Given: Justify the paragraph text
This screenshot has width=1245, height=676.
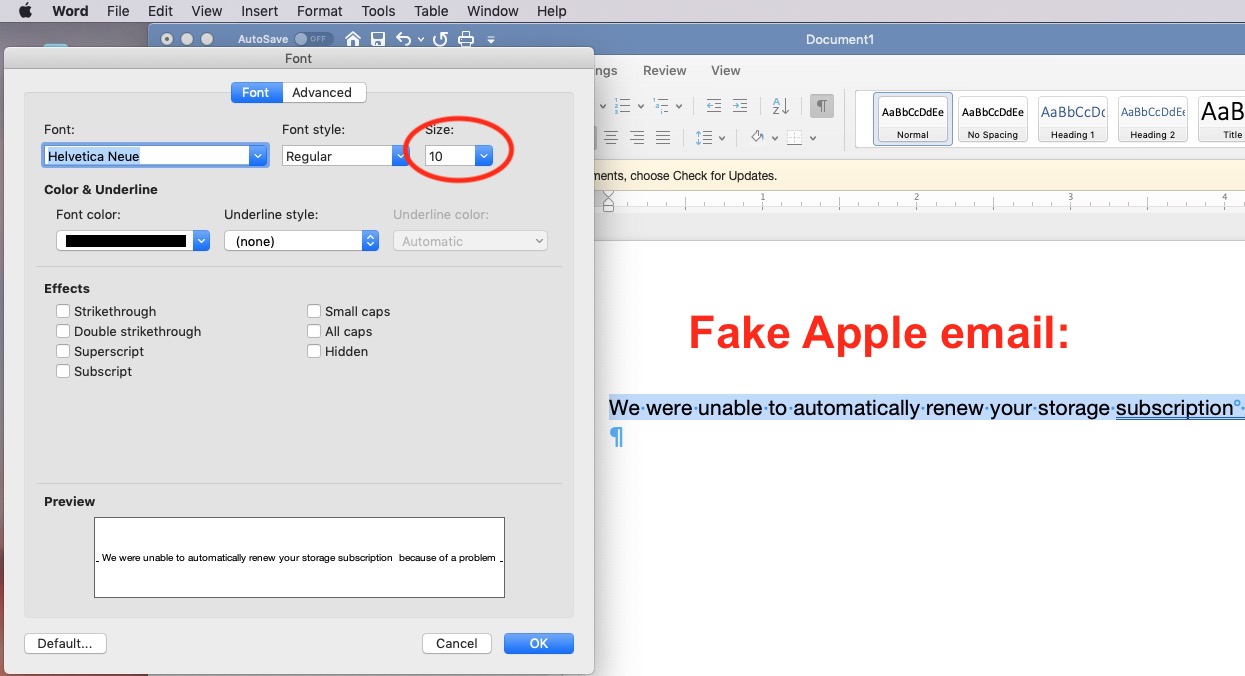Looking at the screenshot, I should 663,137.
